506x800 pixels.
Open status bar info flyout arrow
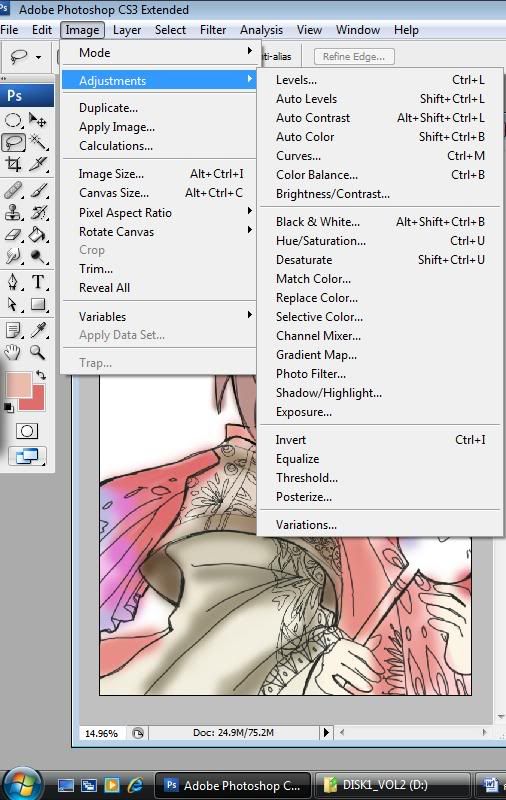[x=326, y=733]
